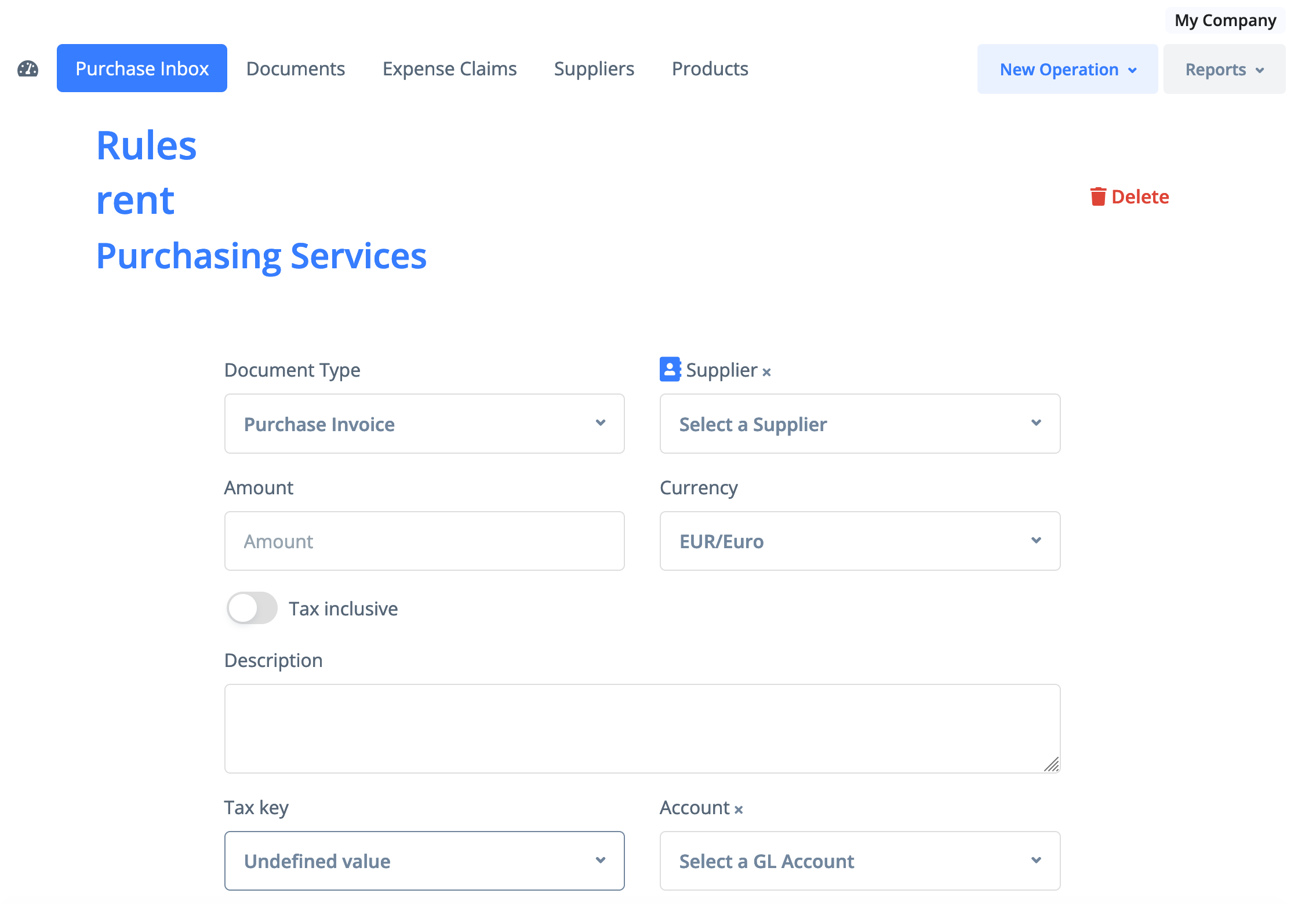Remove Supplier field using x icon
This screenshot has height=904, width=1316.
pyautogui.click(x=766, y=372)
